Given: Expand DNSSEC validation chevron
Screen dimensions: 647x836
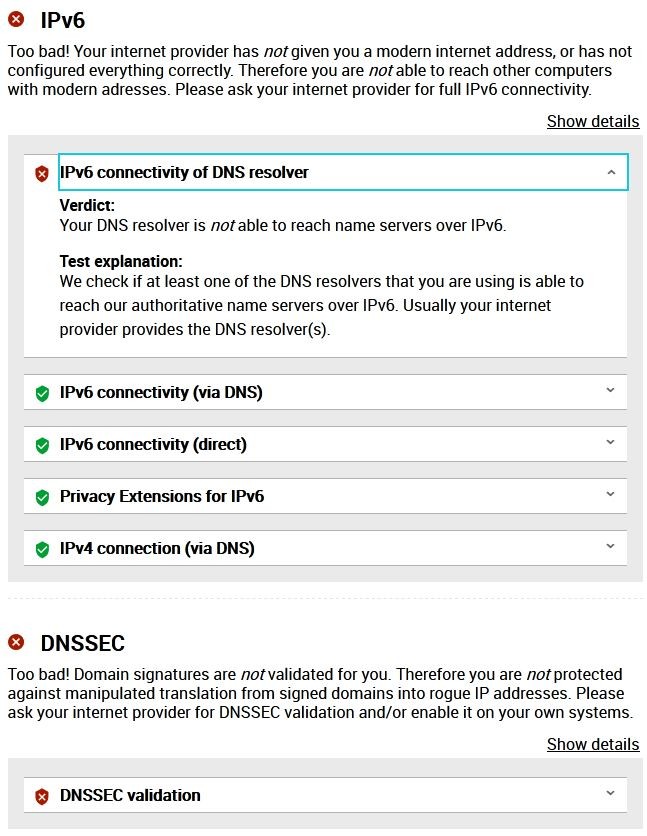Looking at the screenshot, I should point(610,794).
